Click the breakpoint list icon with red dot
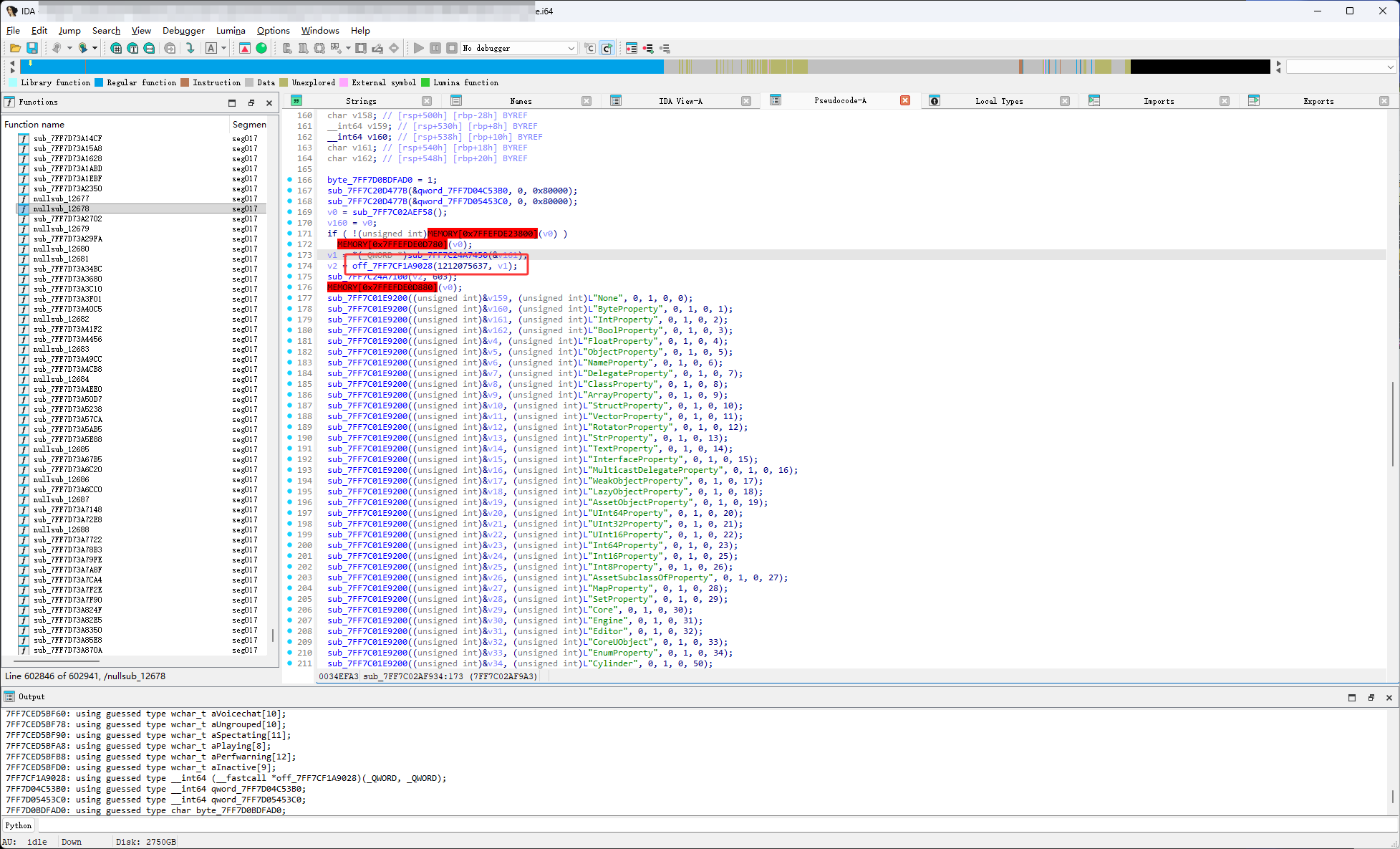 (x=631, y=48)
